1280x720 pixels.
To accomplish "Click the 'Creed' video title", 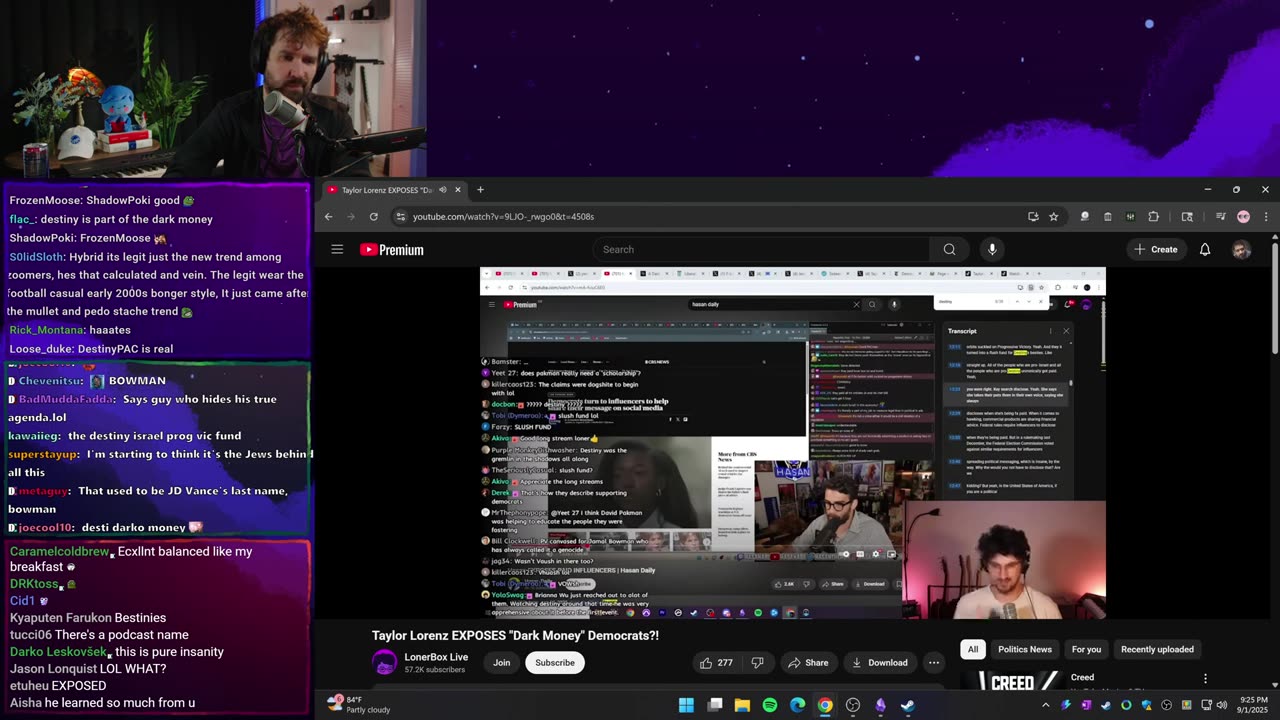I will pyautogui.click(x=1083, y=677).
